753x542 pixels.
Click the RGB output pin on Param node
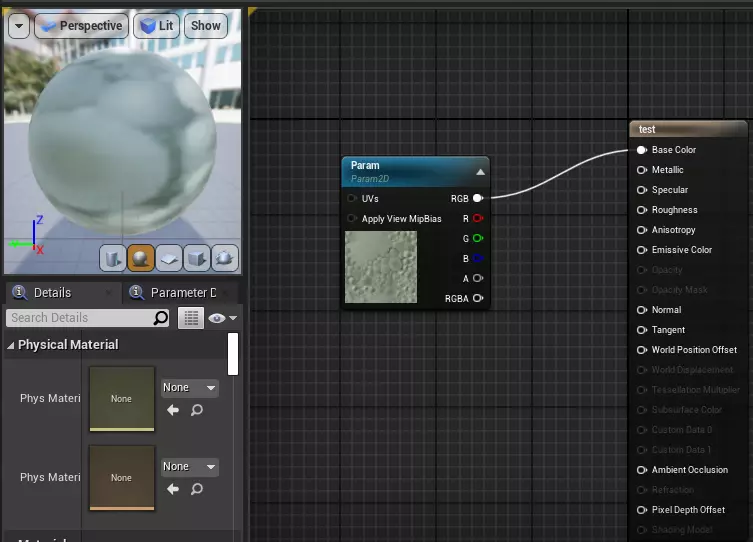point(478,198)
